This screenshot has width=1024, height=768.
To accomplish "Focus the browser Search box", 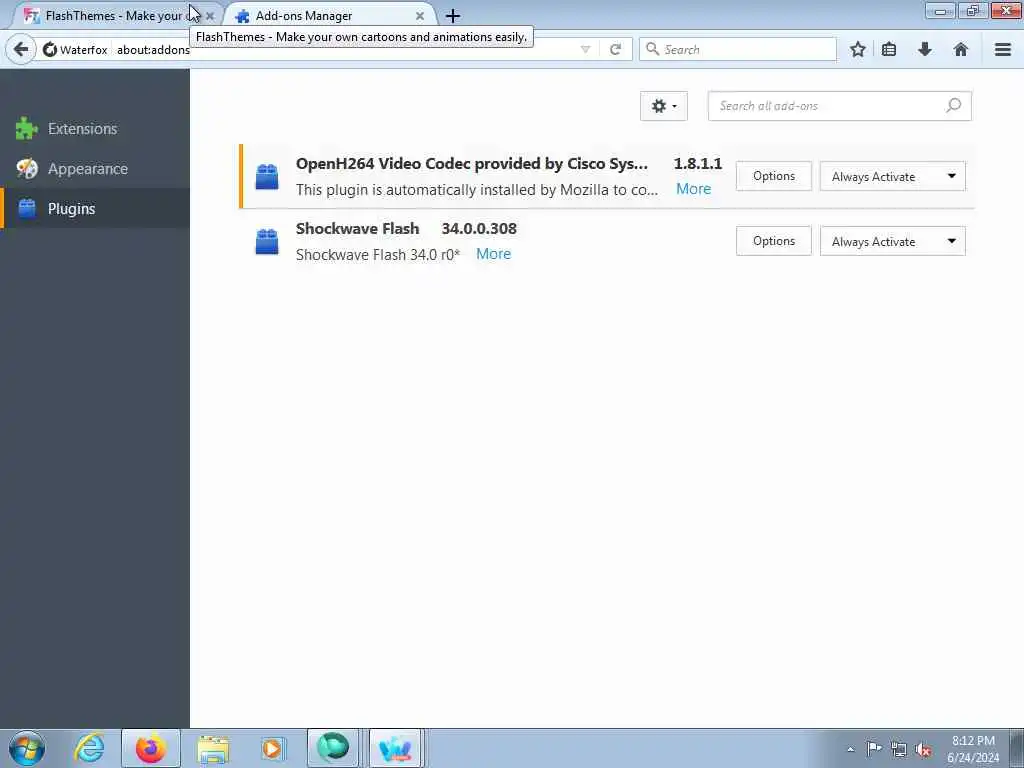I will [x=738, y=50].
